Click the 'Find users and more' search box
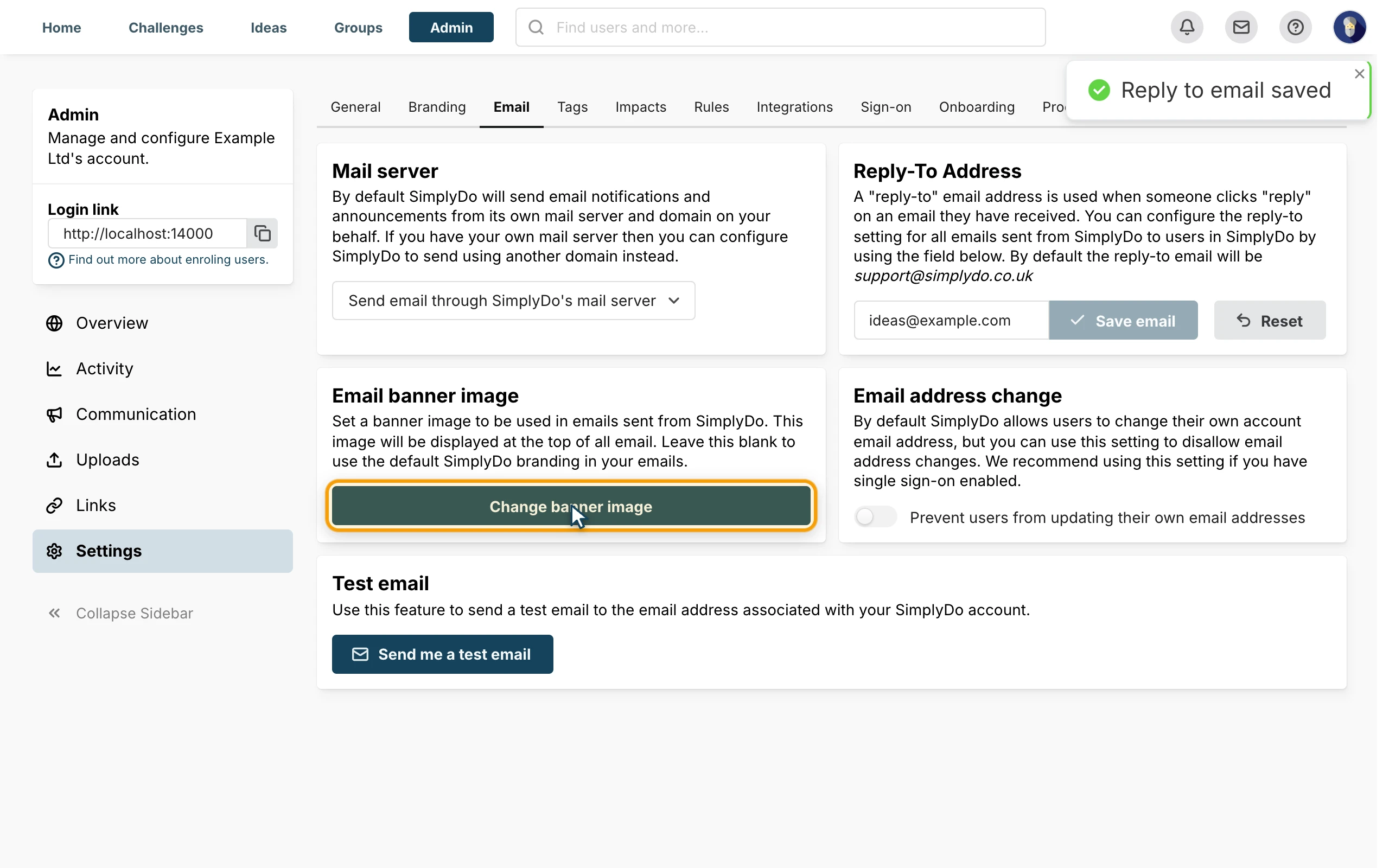The height and width of the screenshot is (868, 1389). pos(781,27)
